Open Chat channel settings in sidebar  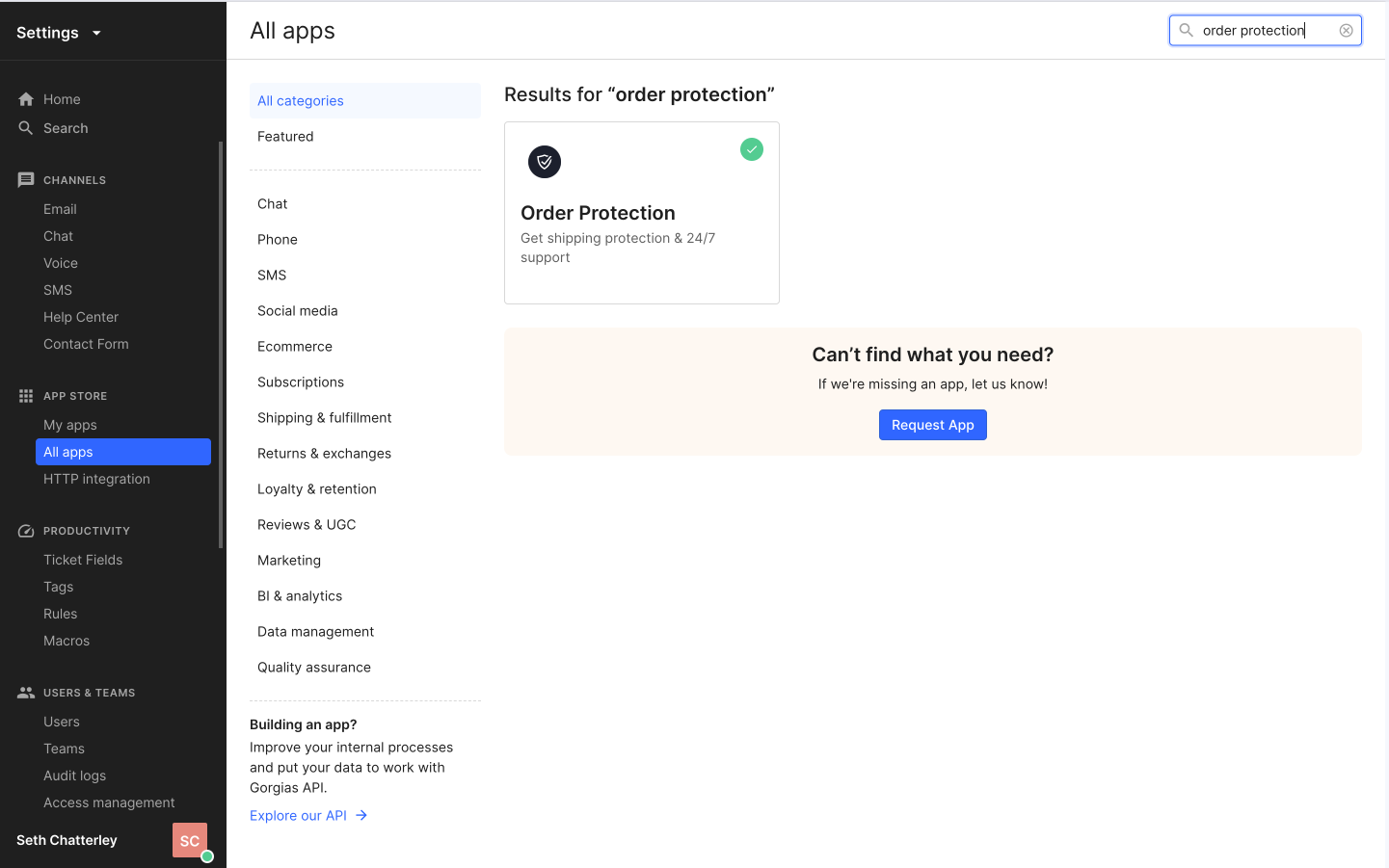pyautogui.click(x=58, y=236)
